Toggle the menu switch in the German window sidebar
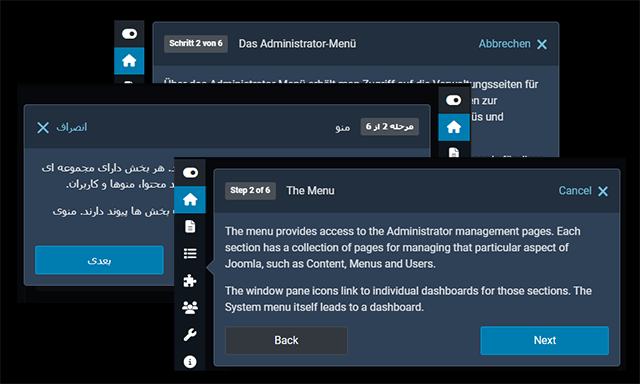This screenshot has width=640, height=384. pyautogui.click(x=129, y=34)
